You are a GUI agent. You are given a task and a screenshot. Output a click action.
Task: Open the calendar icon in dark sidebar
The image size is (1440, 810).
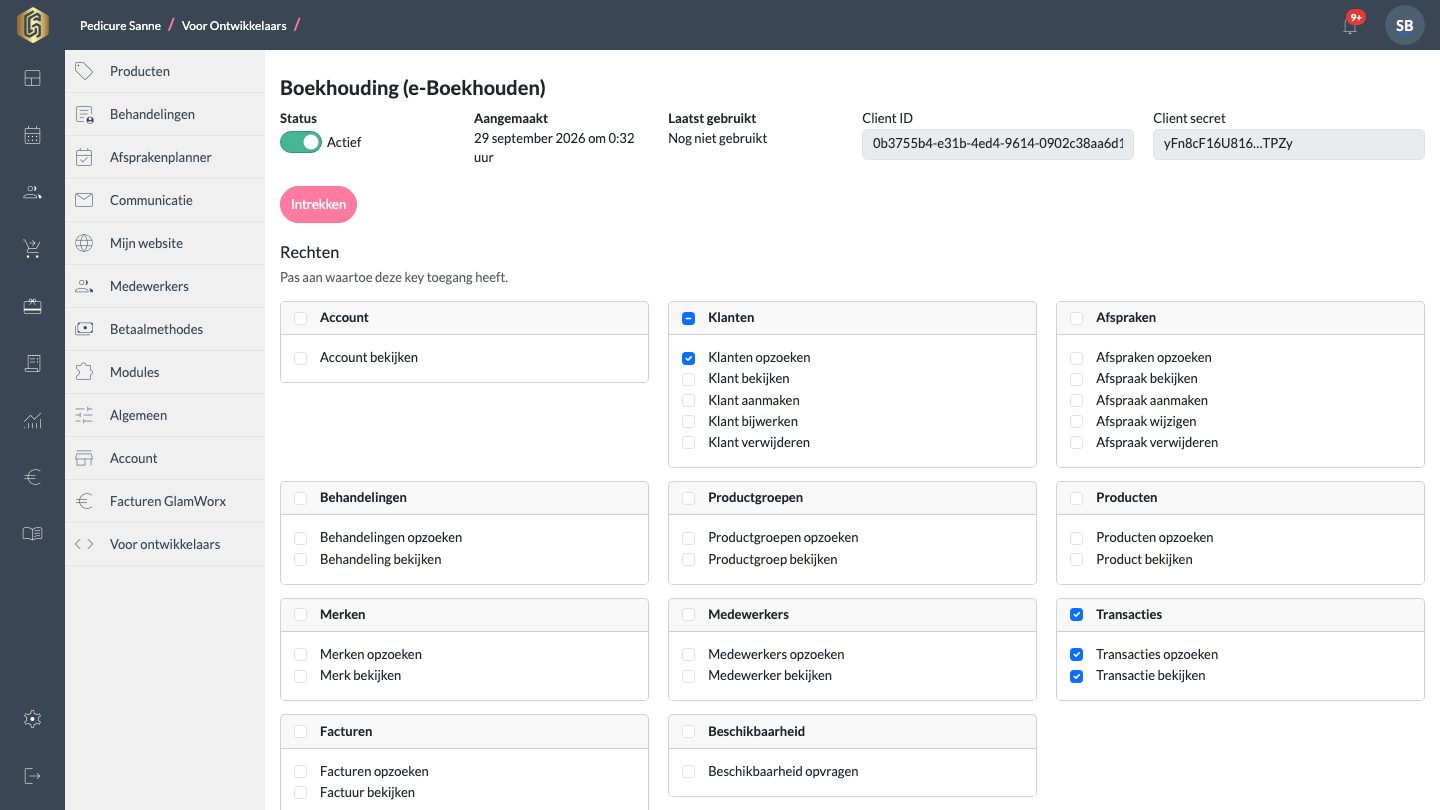click(x=32, y=135)
